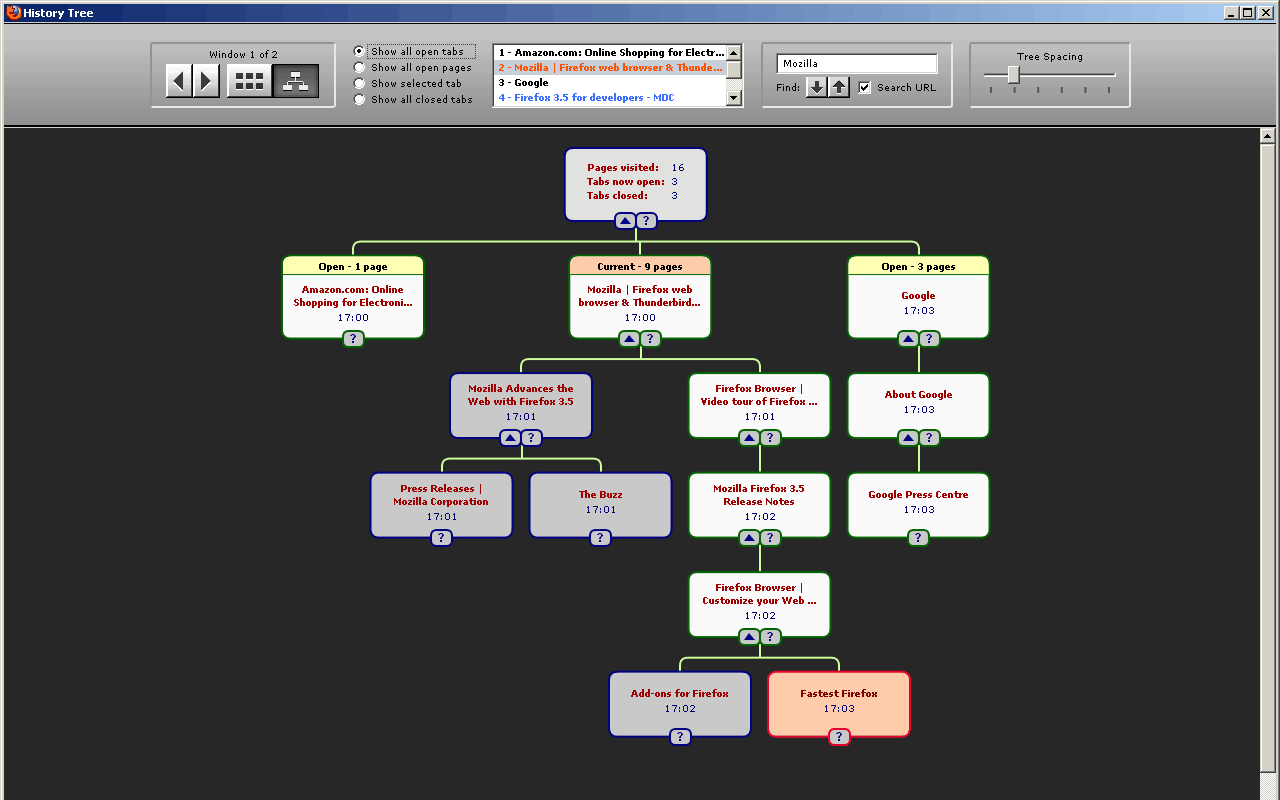1280x800 pixels.
Task: Click question mark on The Buzz node
Action: click(x=600, y=538)
